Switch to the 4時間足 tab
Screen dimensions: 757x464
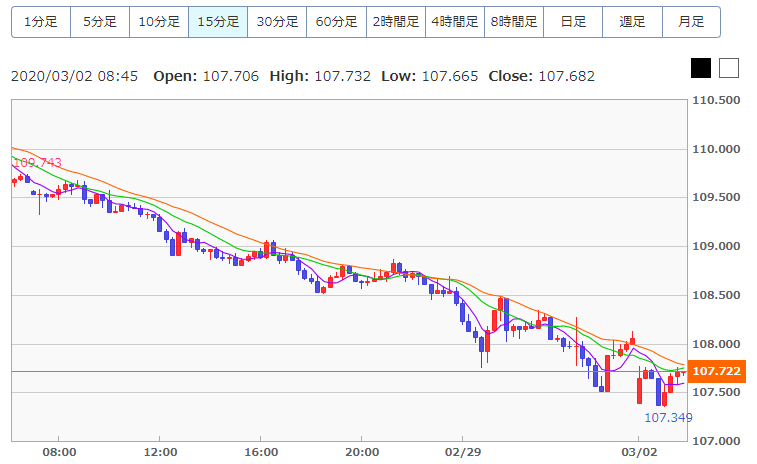point(455,22)
